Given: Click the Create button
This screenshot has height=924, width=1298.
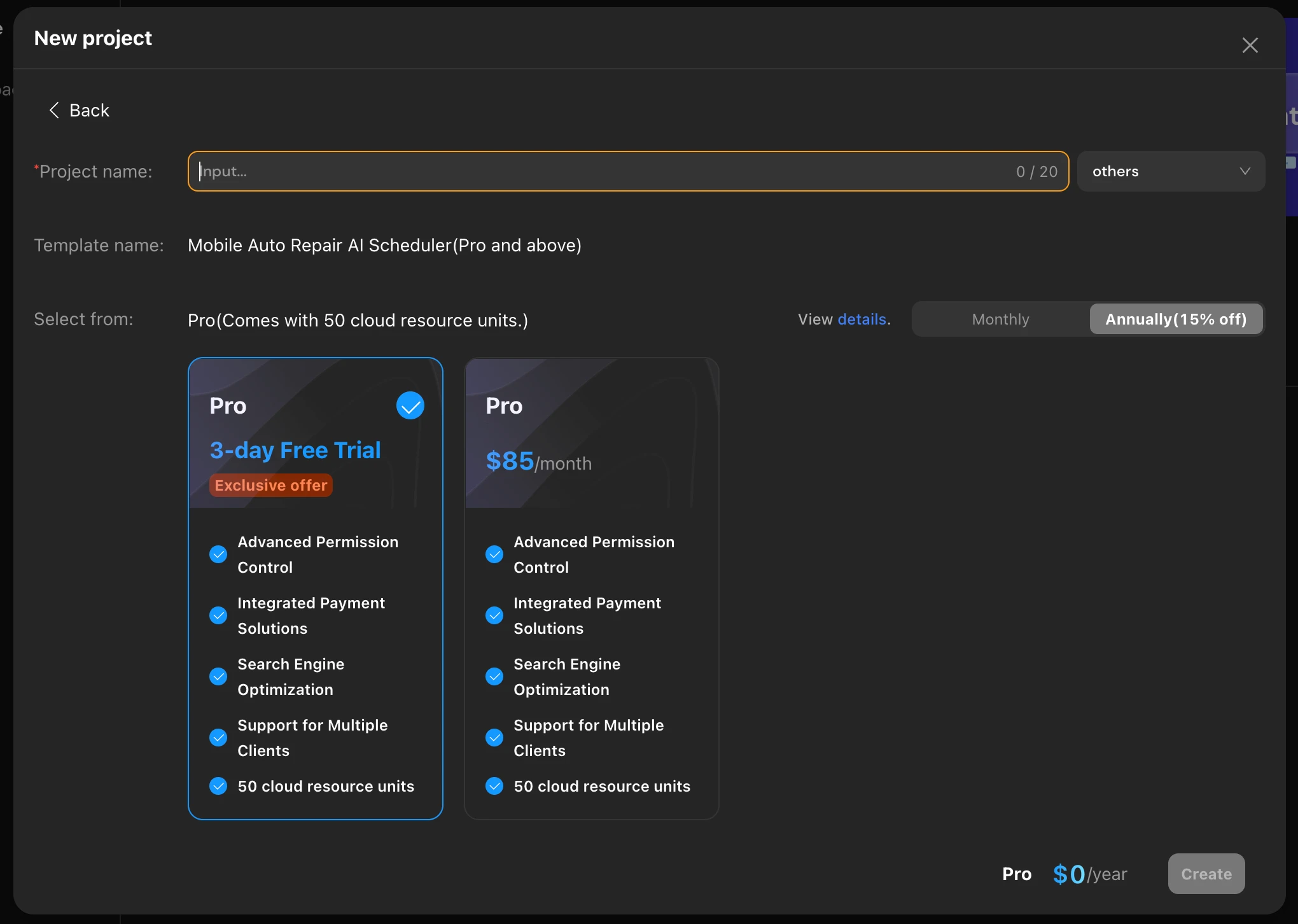Looking at the screenshot, I should coord(1206,874).
